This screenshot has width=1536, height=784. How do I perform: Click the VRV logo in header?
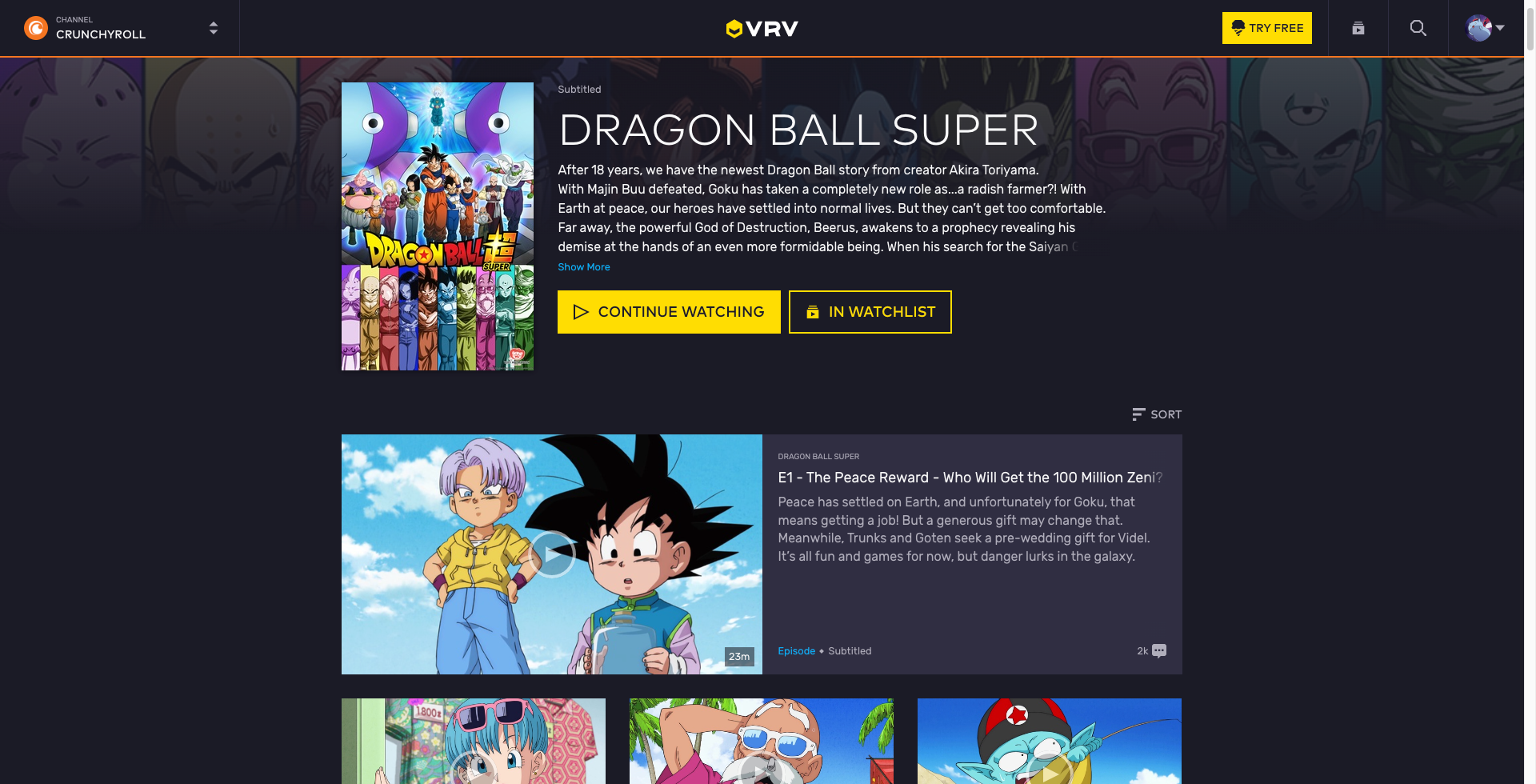pyautogui.click(x=762, y=29)
